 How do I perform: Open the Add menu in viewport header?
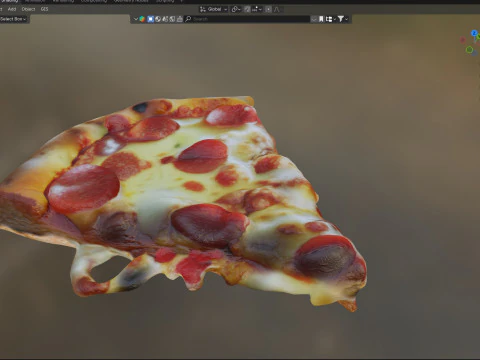pos(12,9)
